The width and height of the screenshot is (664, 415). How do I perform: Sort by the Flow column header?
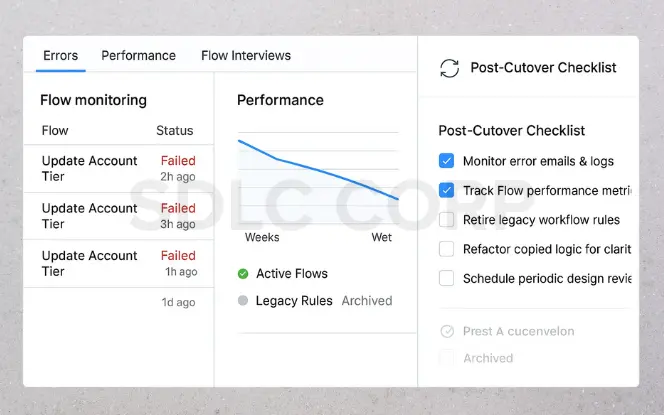[55, 131]
